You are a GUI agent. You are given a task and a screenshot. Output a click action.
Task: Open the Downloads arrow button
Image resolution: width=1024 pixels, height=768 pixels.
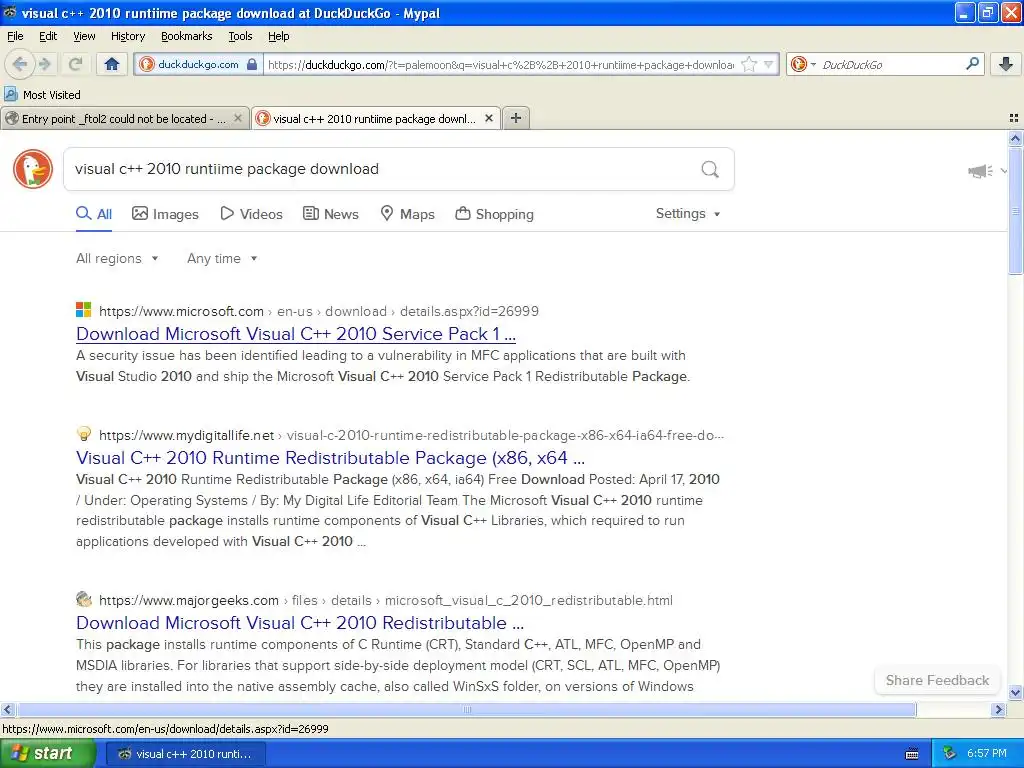click(x=1006, y=64)
